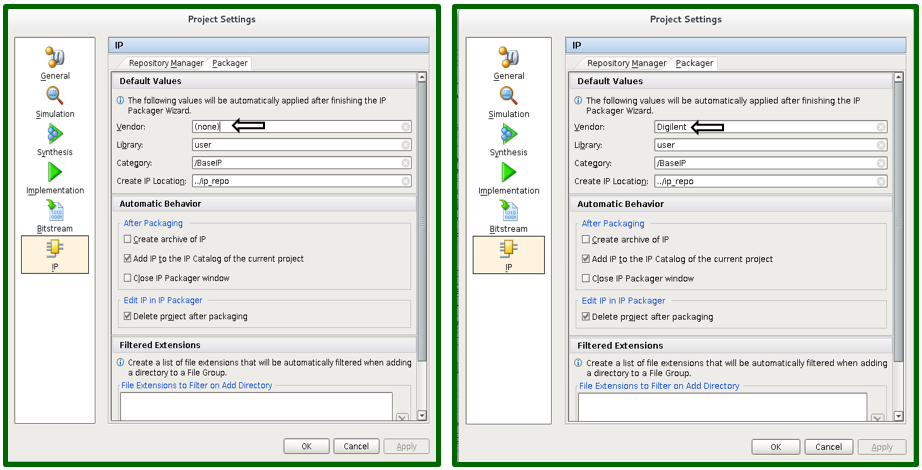This screenshot has width=922, height=470.
Task: Switch to Repository Manager tab in left dialog
Action: pyautogui.click(x=166, y=63)
